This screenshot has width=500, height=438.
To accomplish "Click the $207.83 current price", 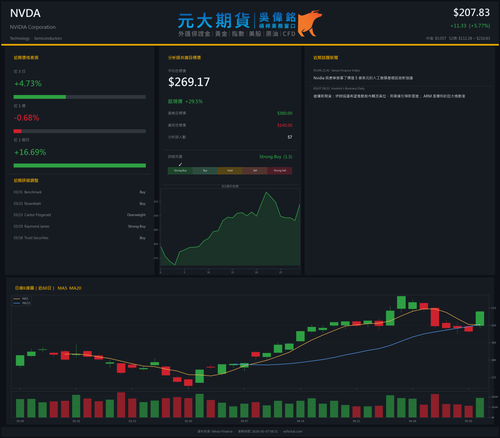I will click(471, 13).
